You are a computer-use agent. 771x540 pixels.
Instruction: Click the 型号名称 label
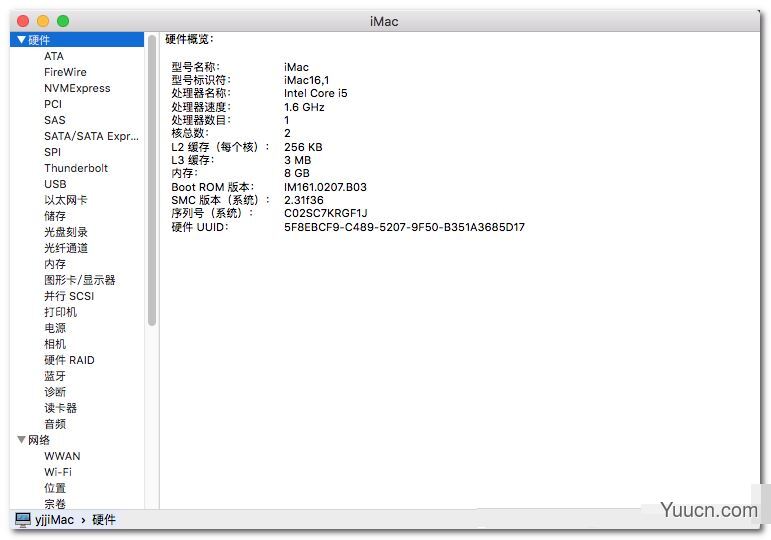point(195,67)
